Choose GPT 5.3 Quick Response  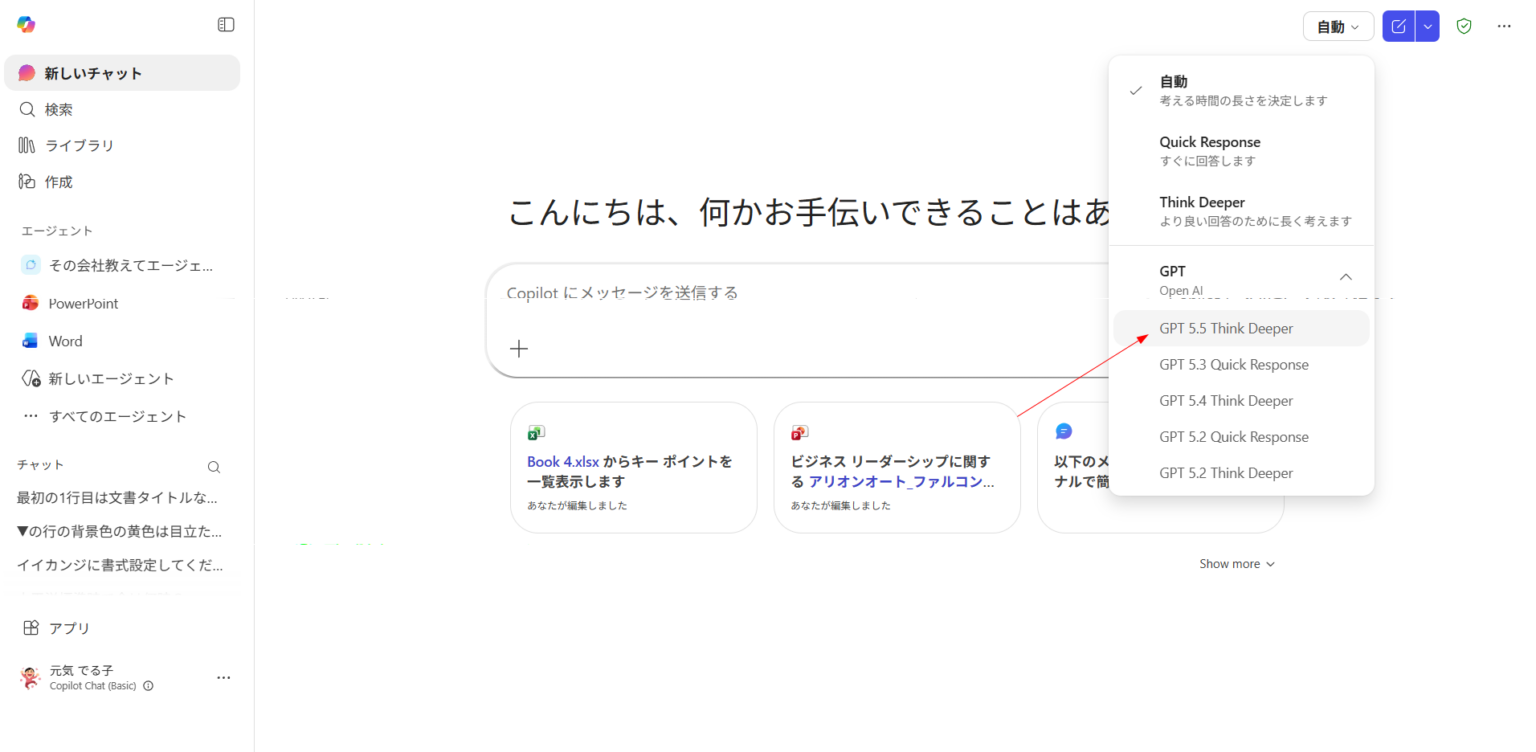[1241, 364]
